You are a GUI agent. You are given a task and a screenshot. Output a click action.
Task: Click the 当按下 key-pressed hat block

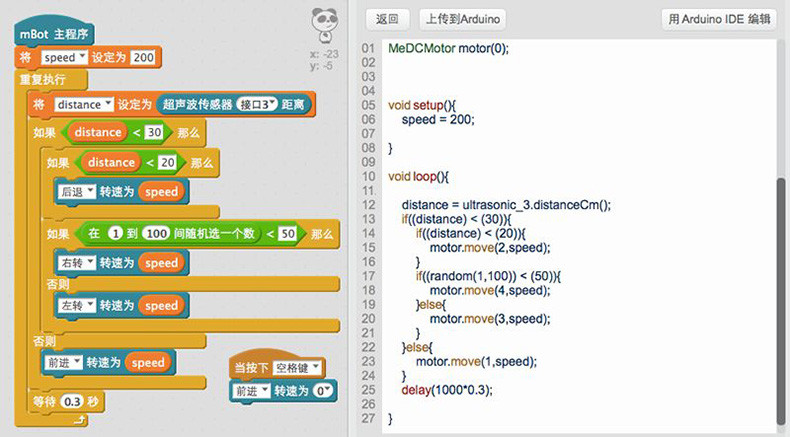pyautogui.click(x=277, y=366)
